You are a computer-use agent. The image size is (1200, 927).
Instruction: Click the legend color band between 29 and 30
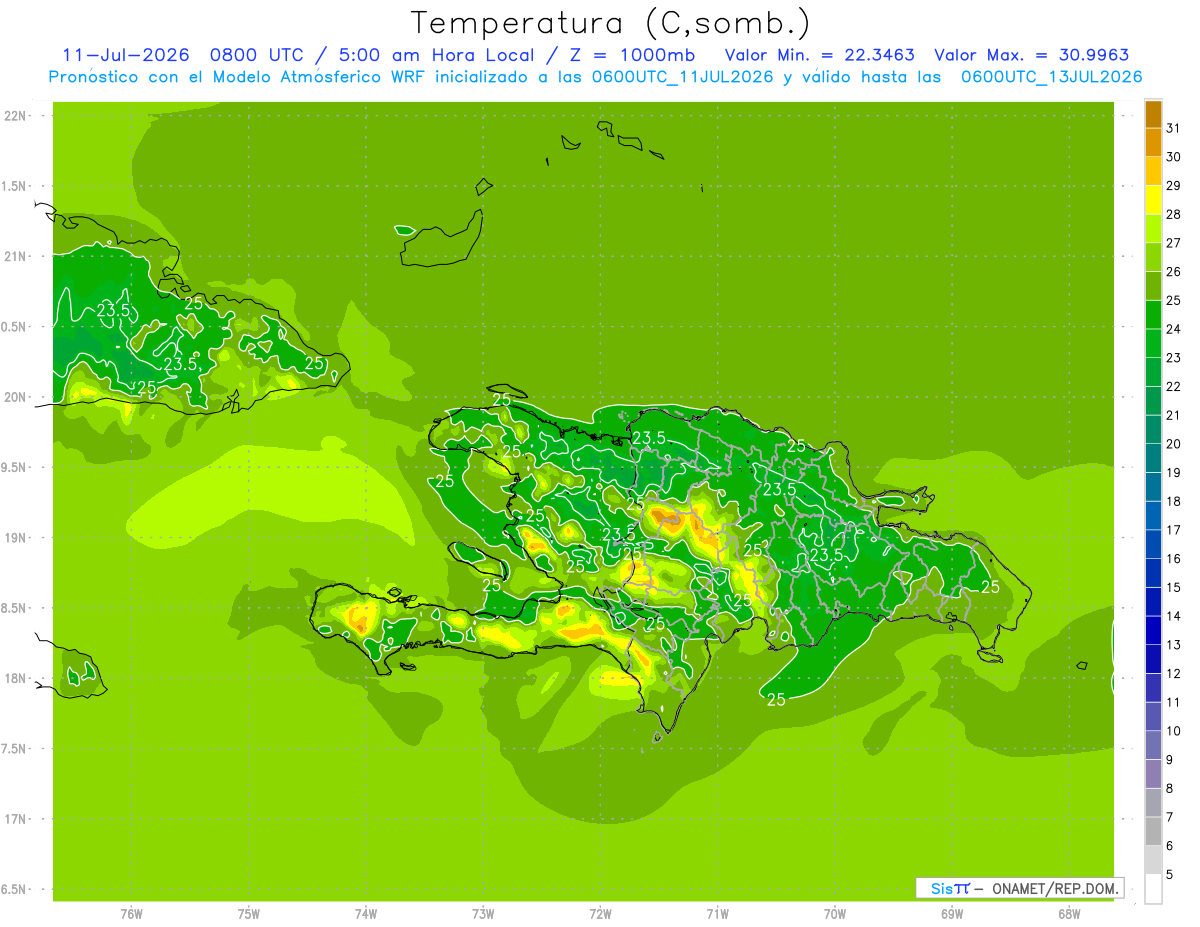click(1153, 171)
